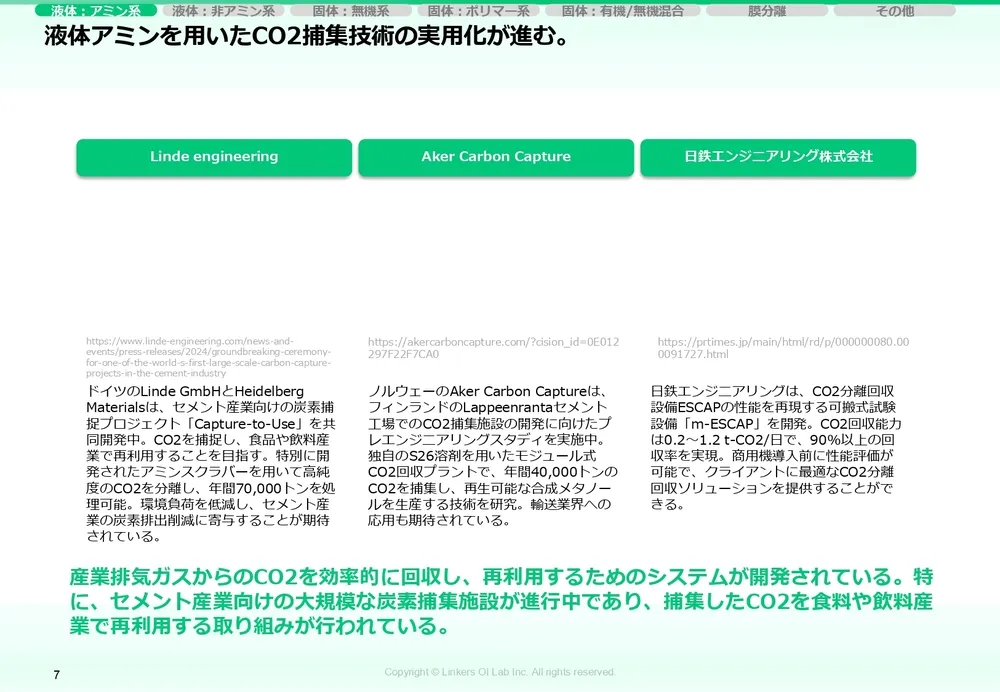
Task: Click the 日鉄エンジニアリング株式会社 header button
Action: (x=779, y=157)
